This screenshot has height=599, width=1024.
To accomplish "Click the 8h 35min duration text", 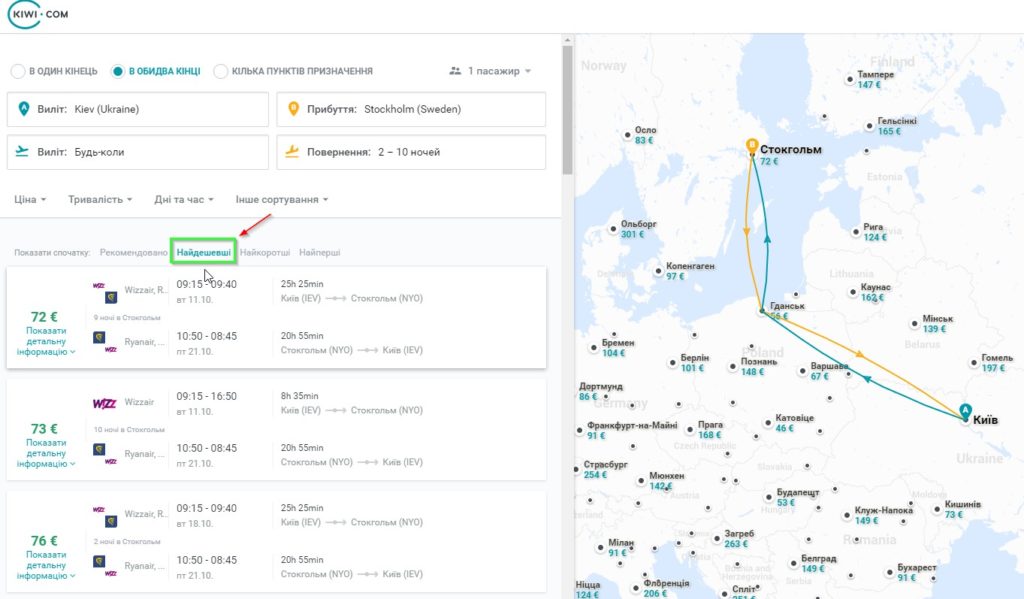I will click(x=299, y=396).
